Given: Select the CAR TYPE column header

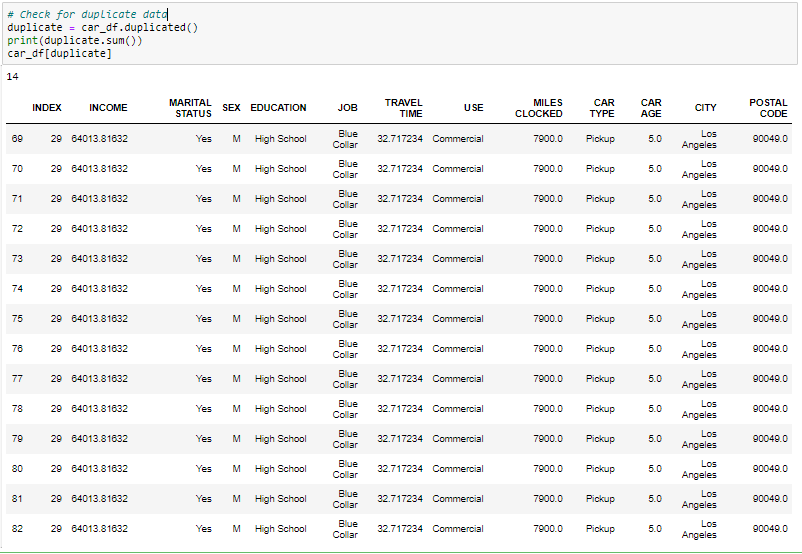Looking at the screenshot, I should point(602,108).
